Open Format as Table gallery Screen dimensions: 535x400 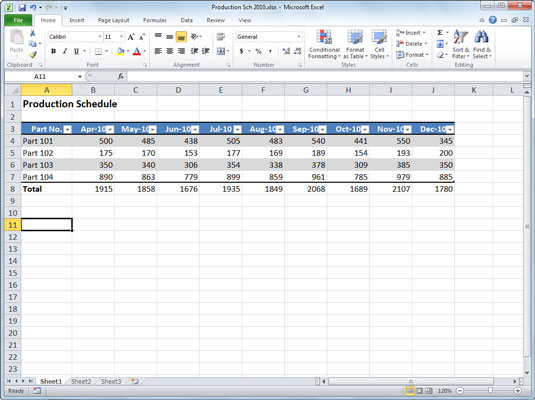(355, 44)
